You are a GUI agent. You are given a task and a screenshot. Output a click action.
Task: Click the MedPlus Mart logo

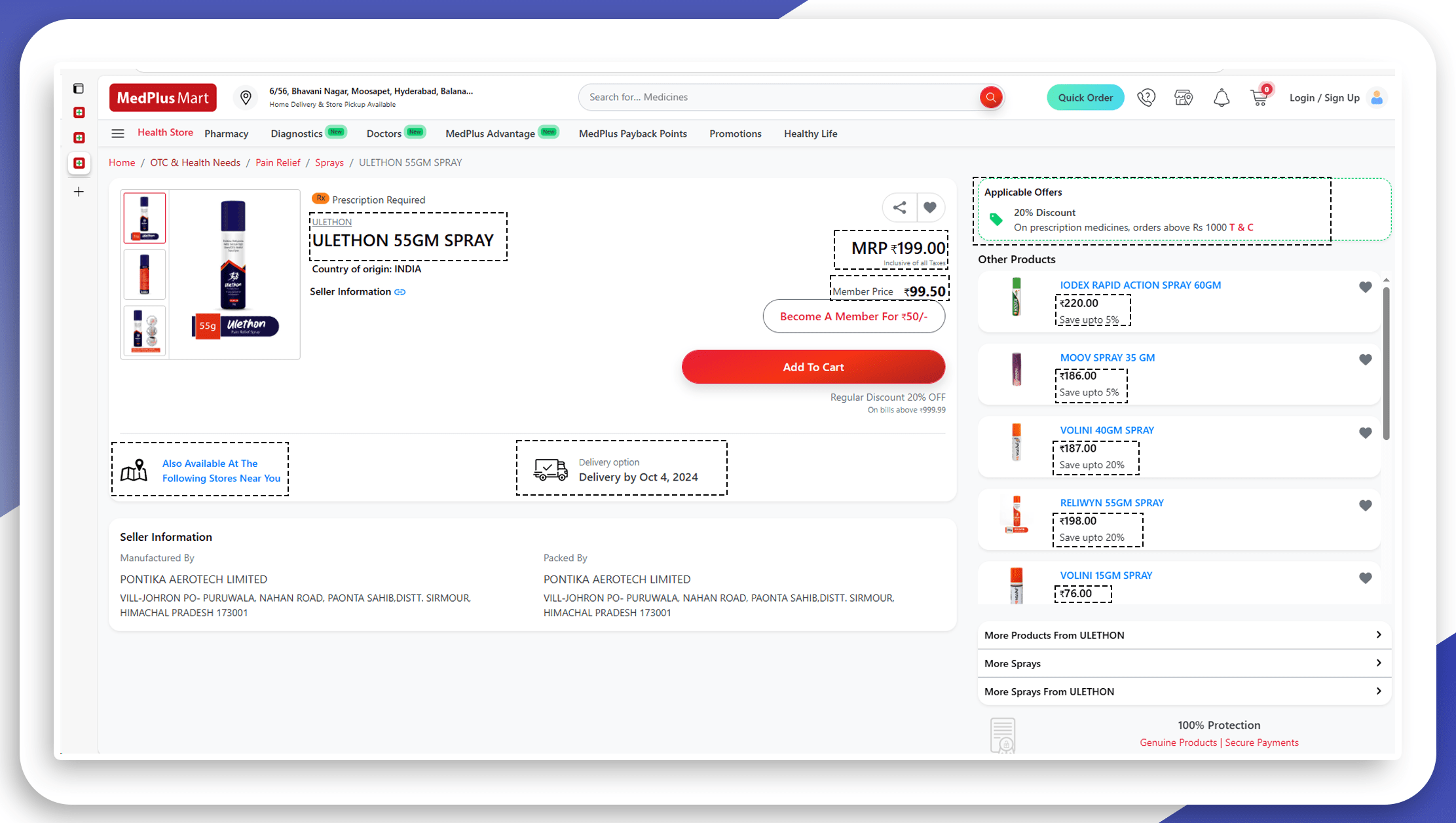tap(163, 98)
